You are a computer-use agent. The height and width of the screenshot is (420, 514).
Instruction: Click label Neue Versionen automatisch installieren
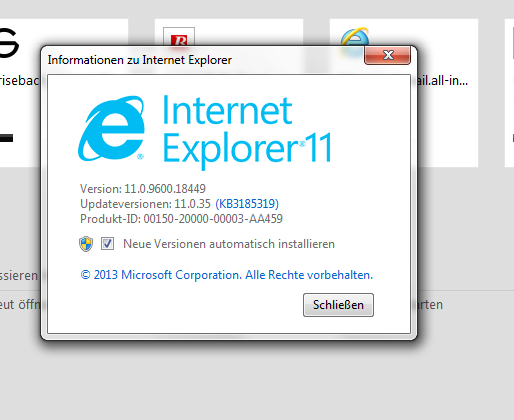pos(229,244)
